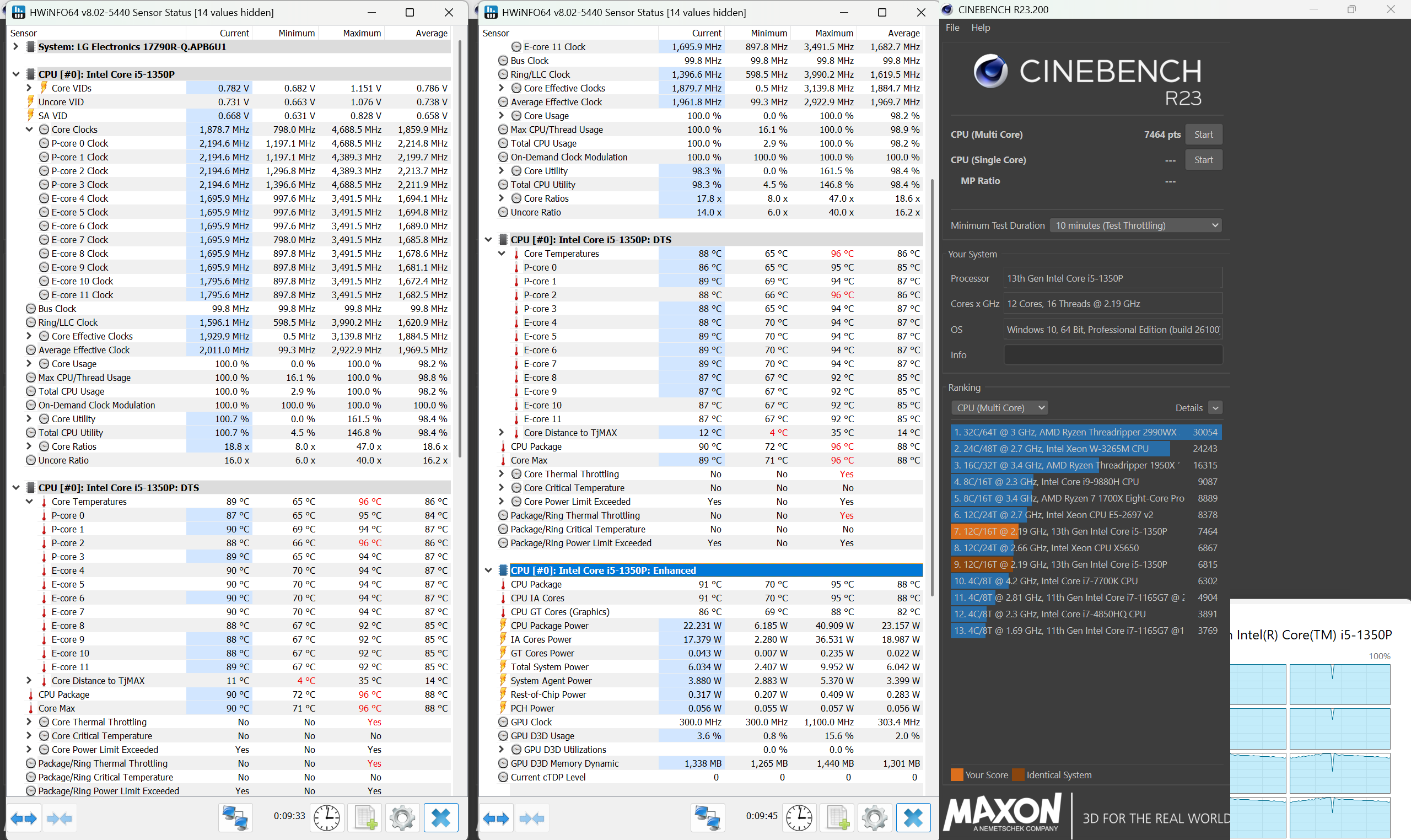Click the GPU Clock sensor icon in right window

[x=503, y=721]
